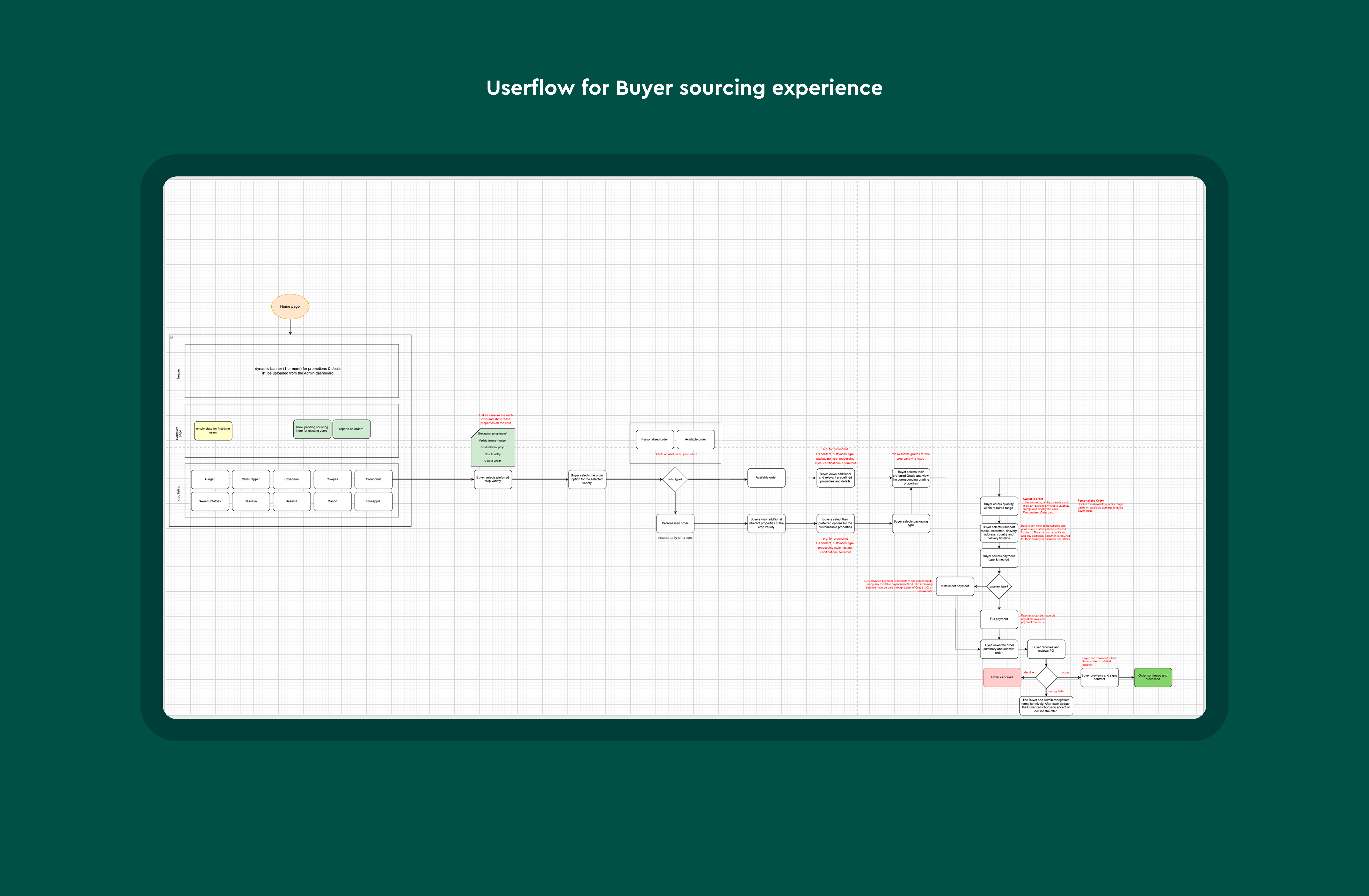
Task: Select the 'reports on orders' green box
Action: click(x=351, y=429)
